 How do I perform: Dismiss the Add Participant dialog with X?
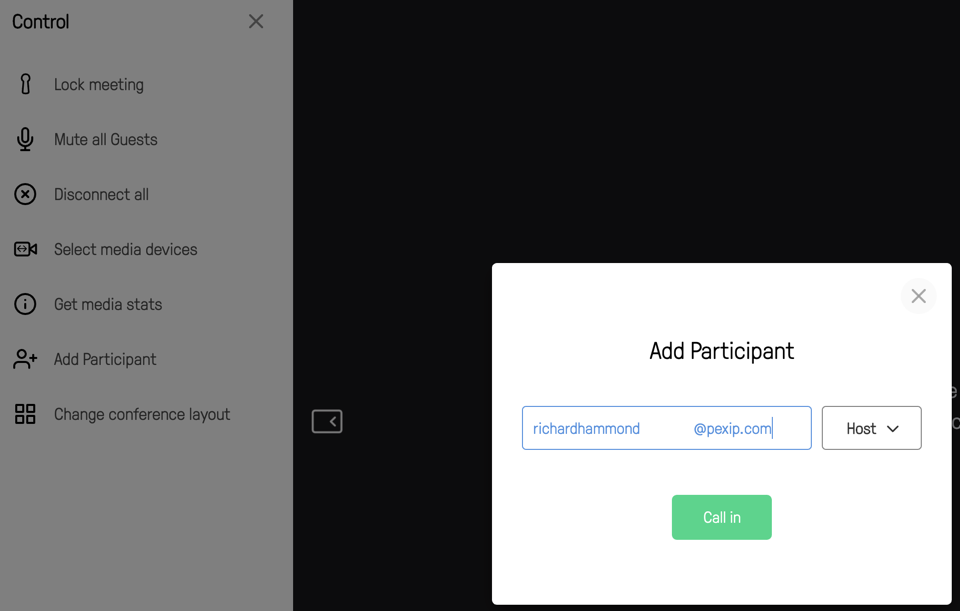point(918,296)
